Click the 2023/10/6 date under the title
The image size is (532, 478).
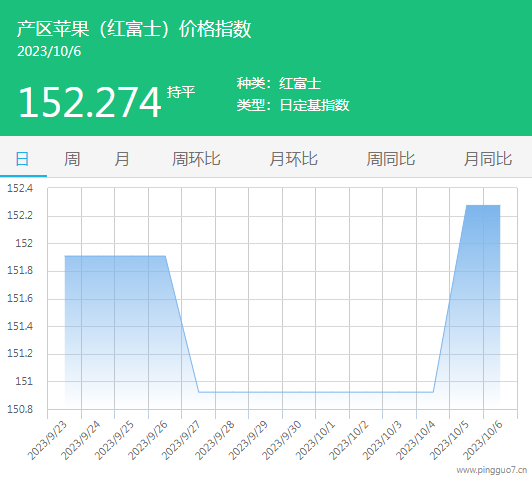(x=49, y=52)
